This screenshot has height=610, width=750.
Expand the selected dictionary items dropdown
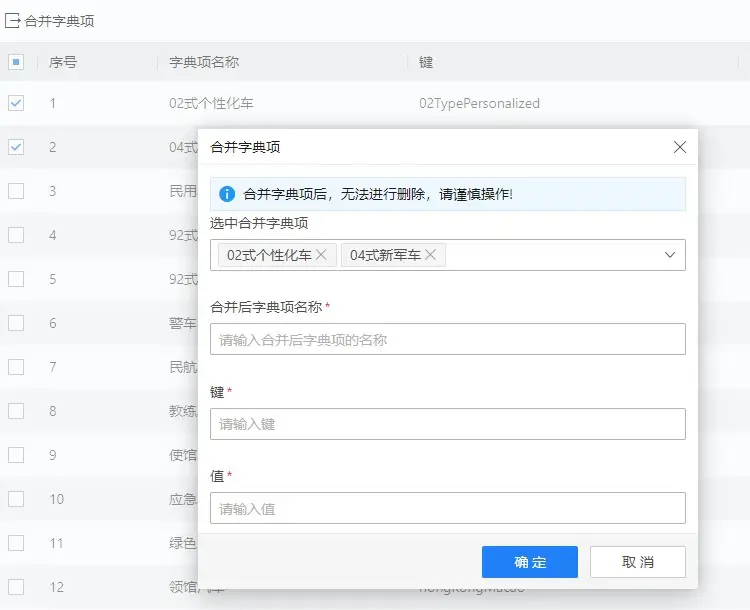pos(670,255)
